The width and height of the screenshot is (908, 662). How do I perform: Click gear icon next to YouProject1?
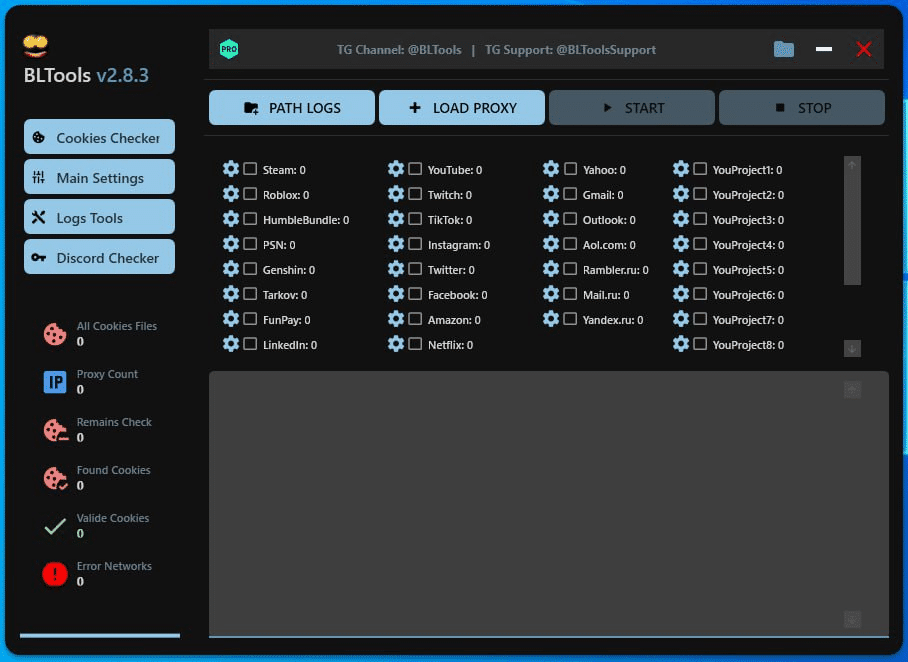coord(681,169)
